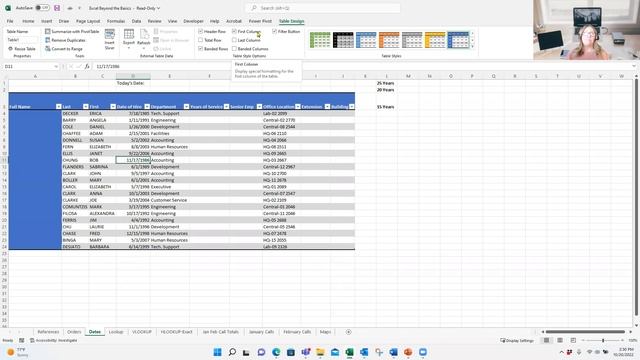Open First column filter dropdown
Image resolution: width=640 pixels, height=360 pixels.
click(x=113, y=107)
